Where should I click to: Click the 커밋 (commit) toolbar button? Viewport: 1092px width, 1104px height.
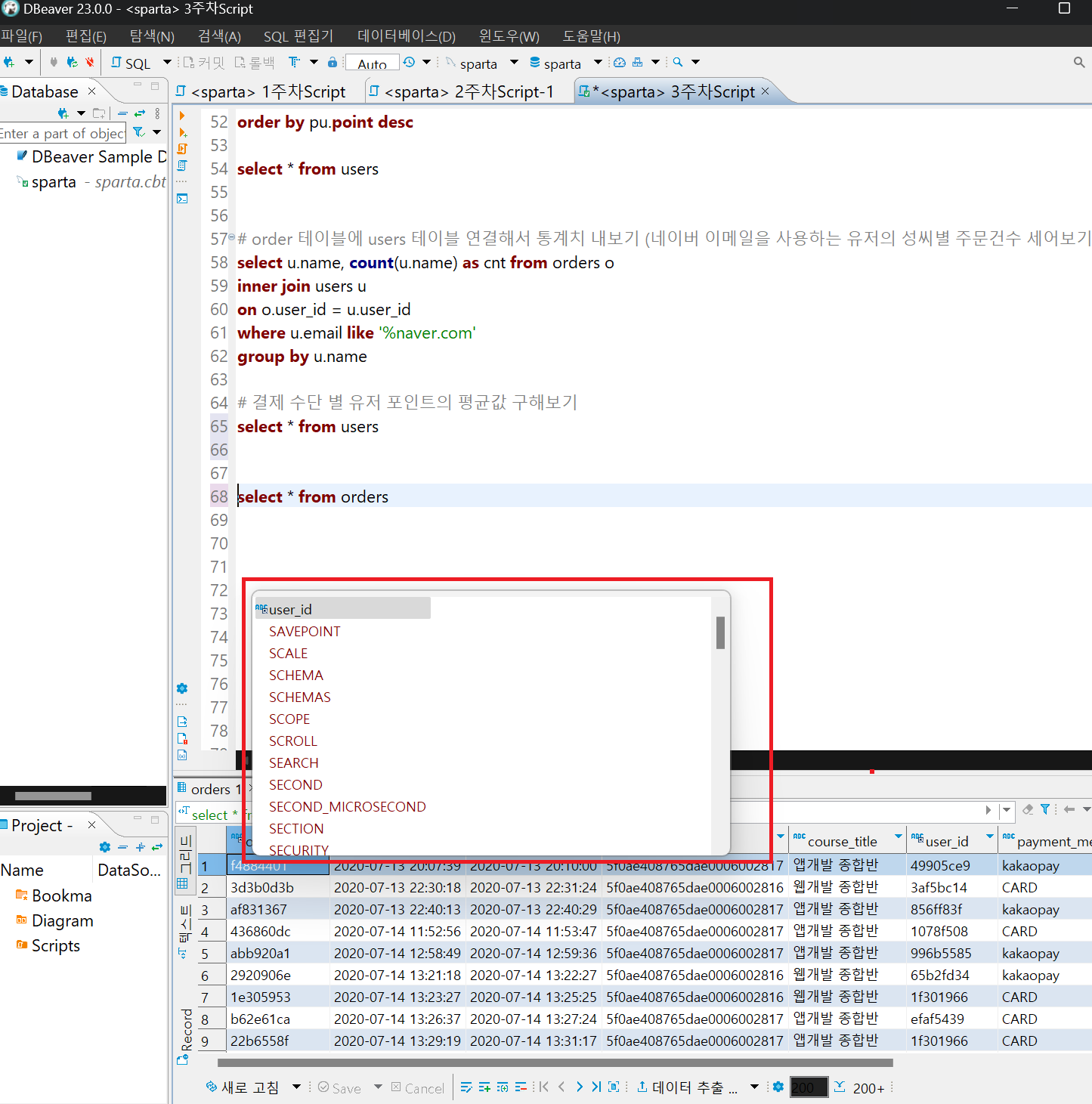click(204, 63)
